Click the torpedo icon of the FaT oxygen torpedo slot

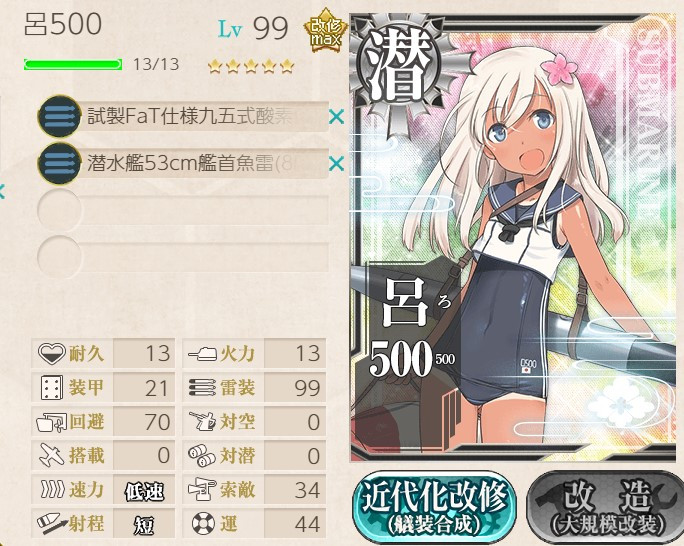(59, 116)
